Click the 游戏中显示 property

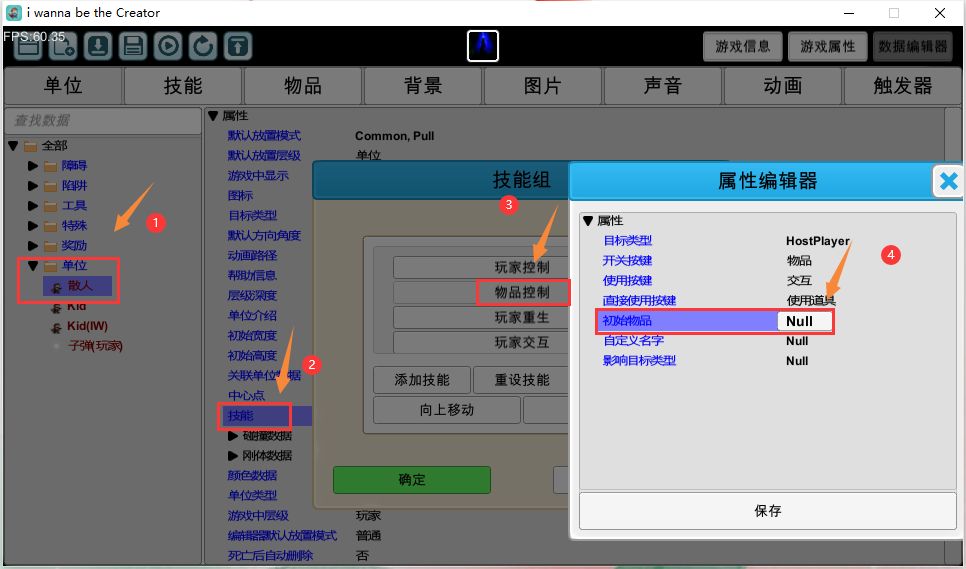(x=258, y=176)
